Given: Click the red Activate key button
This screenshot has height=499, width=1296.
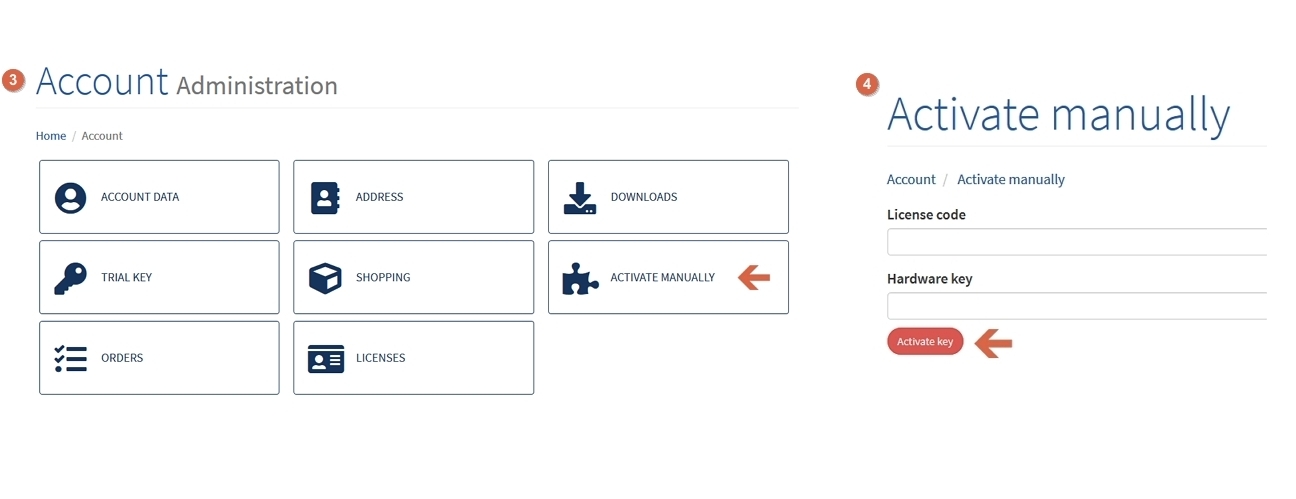Looking at the screenshot, I should [925, 342].
